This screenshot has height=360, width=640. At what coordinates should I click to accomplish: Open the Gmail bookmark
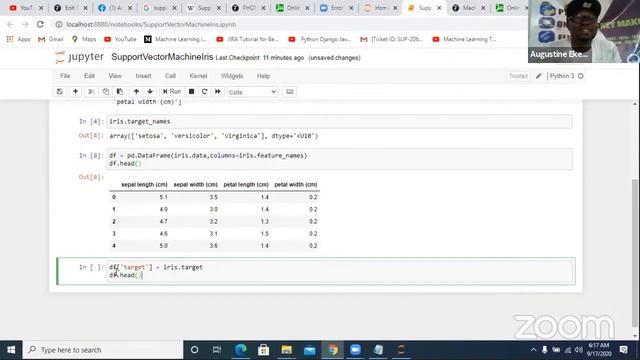[51, 39]
